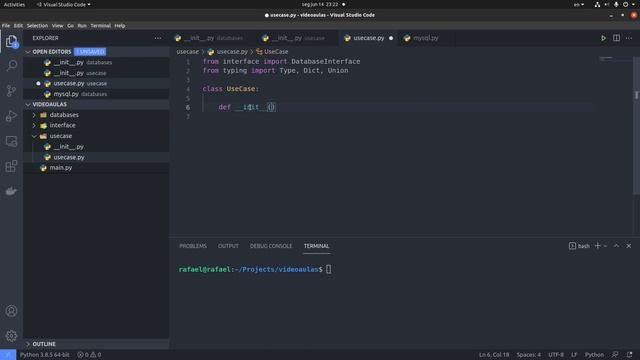Open the Source Control view
The width and height of the screenshot is (640, 360).
[x=11, y=91]
